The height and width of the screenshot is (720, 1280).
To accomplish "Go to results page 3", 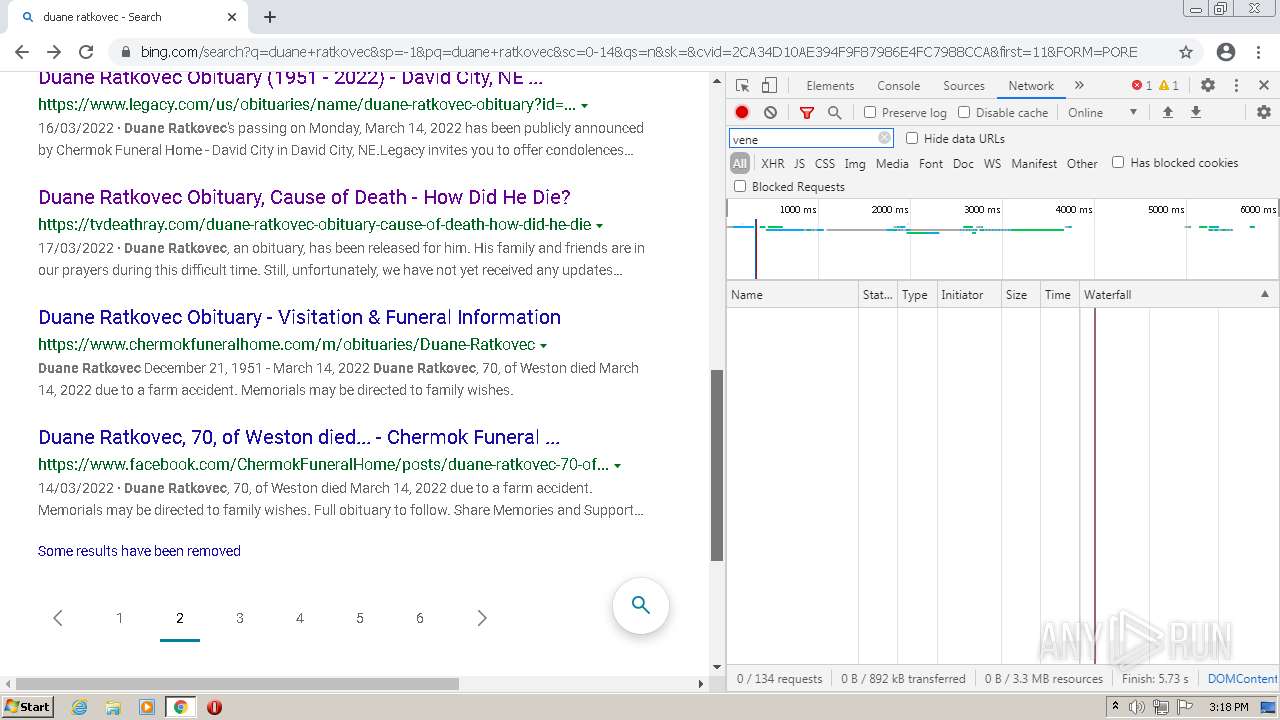I will point(240,618).
